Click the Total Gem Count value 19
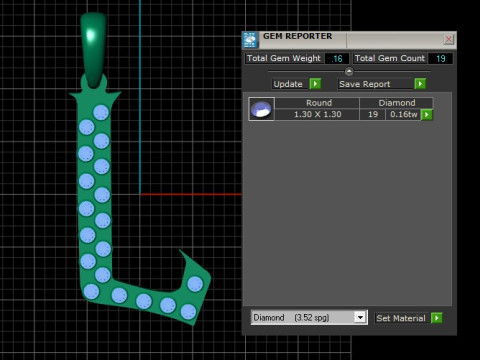Viewport: 480px width, 360px height. point(441,59)
